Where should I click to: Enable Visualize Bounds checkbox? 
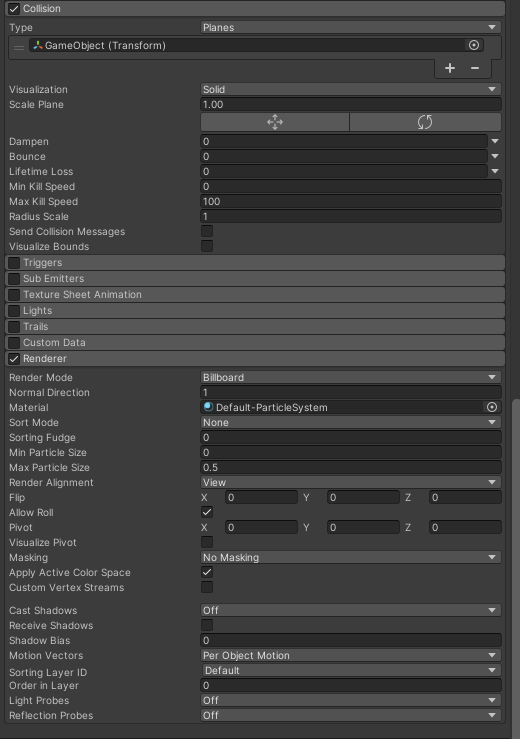[207, 246]
